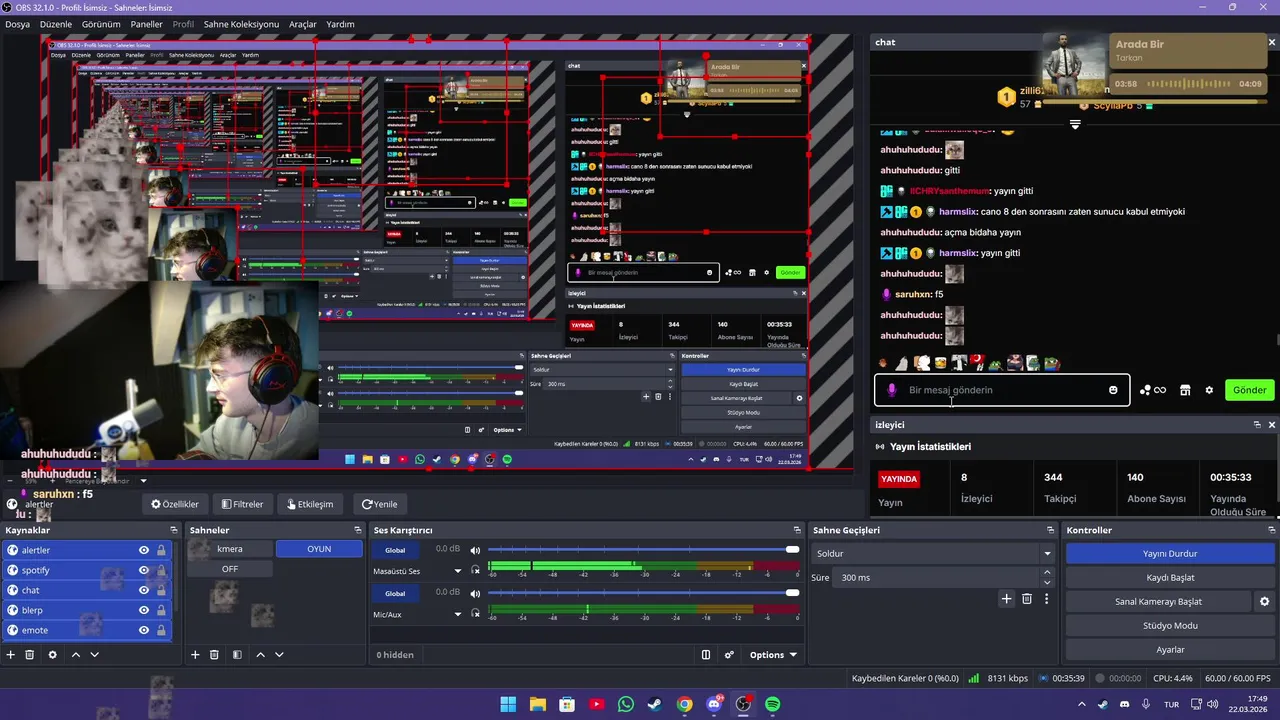Open Paneller menu
The image size is (1280, 720).
coord(147,24)
